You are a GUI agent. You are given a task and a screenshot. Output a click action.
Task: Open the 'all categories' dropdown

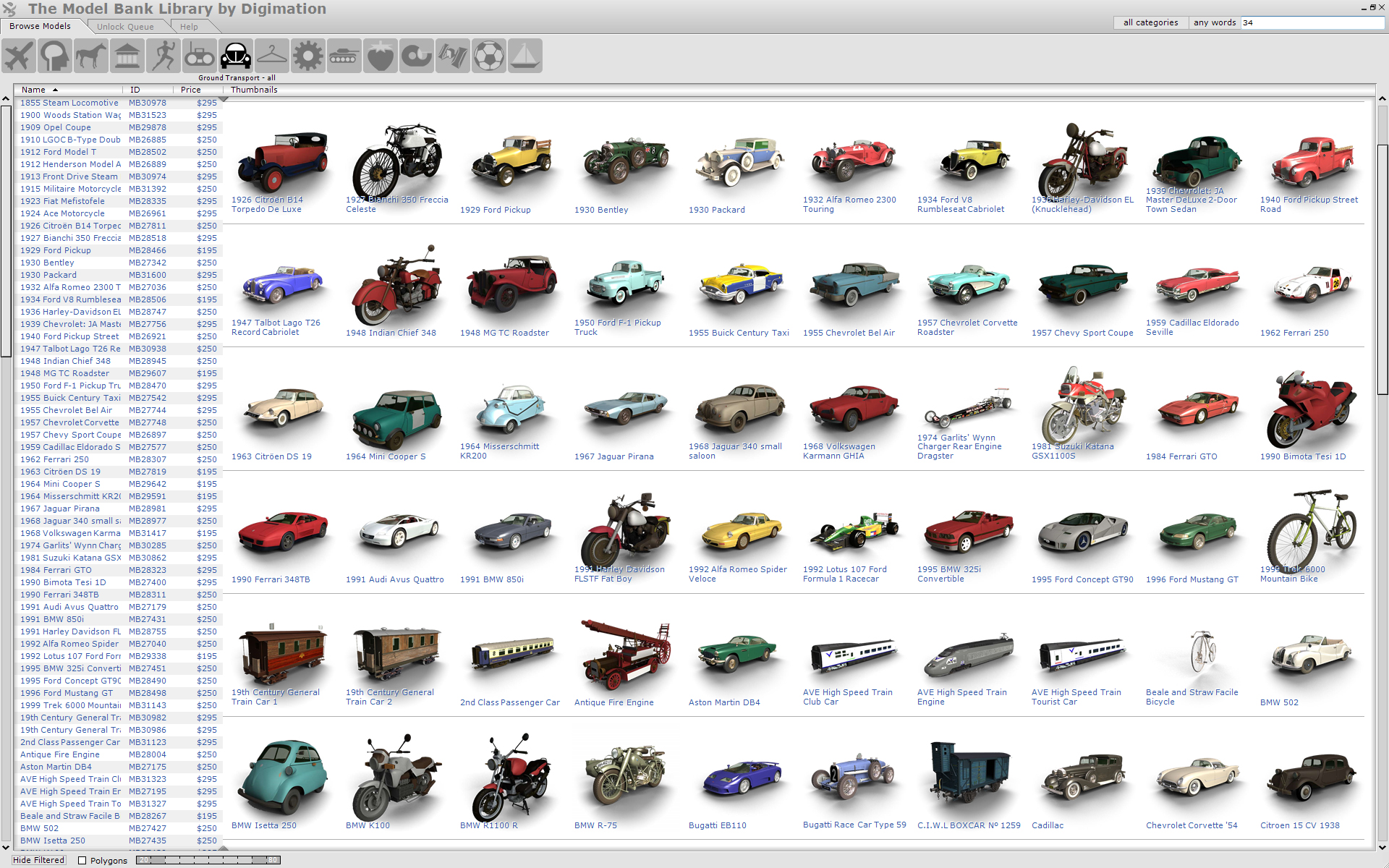[1150, 22]
